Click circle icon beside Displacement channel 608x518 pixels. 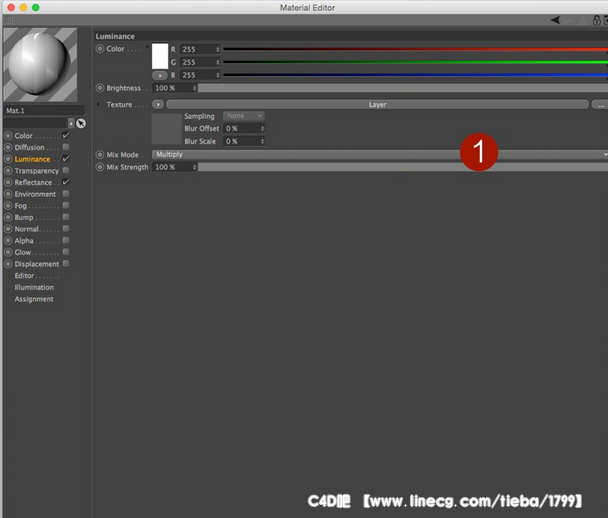(x=8, y=264)
